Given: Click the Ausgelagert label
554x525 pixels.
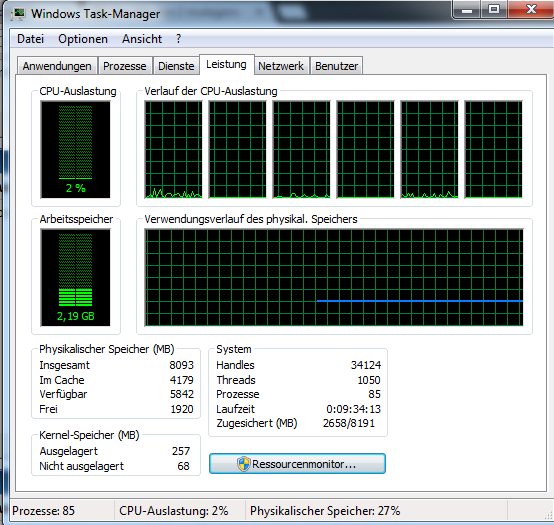Looking at the screenshot, I should pyautogui.click(x=69, y=451).
